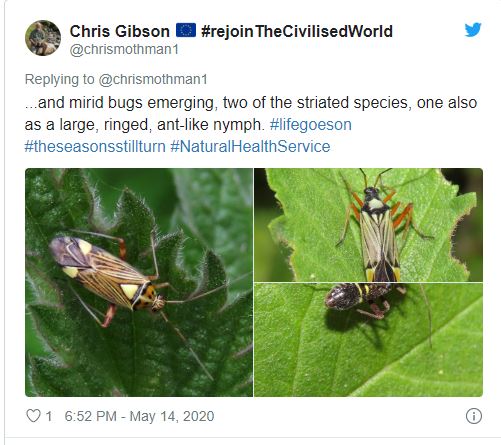Click the 'Replying to' label text

pyautogui.click(x=60, y=79)
